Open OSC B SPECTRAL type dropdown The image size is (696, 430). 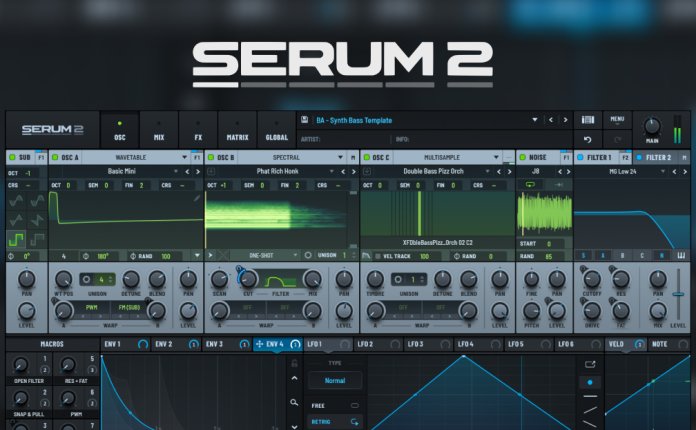tap(340, 157)
